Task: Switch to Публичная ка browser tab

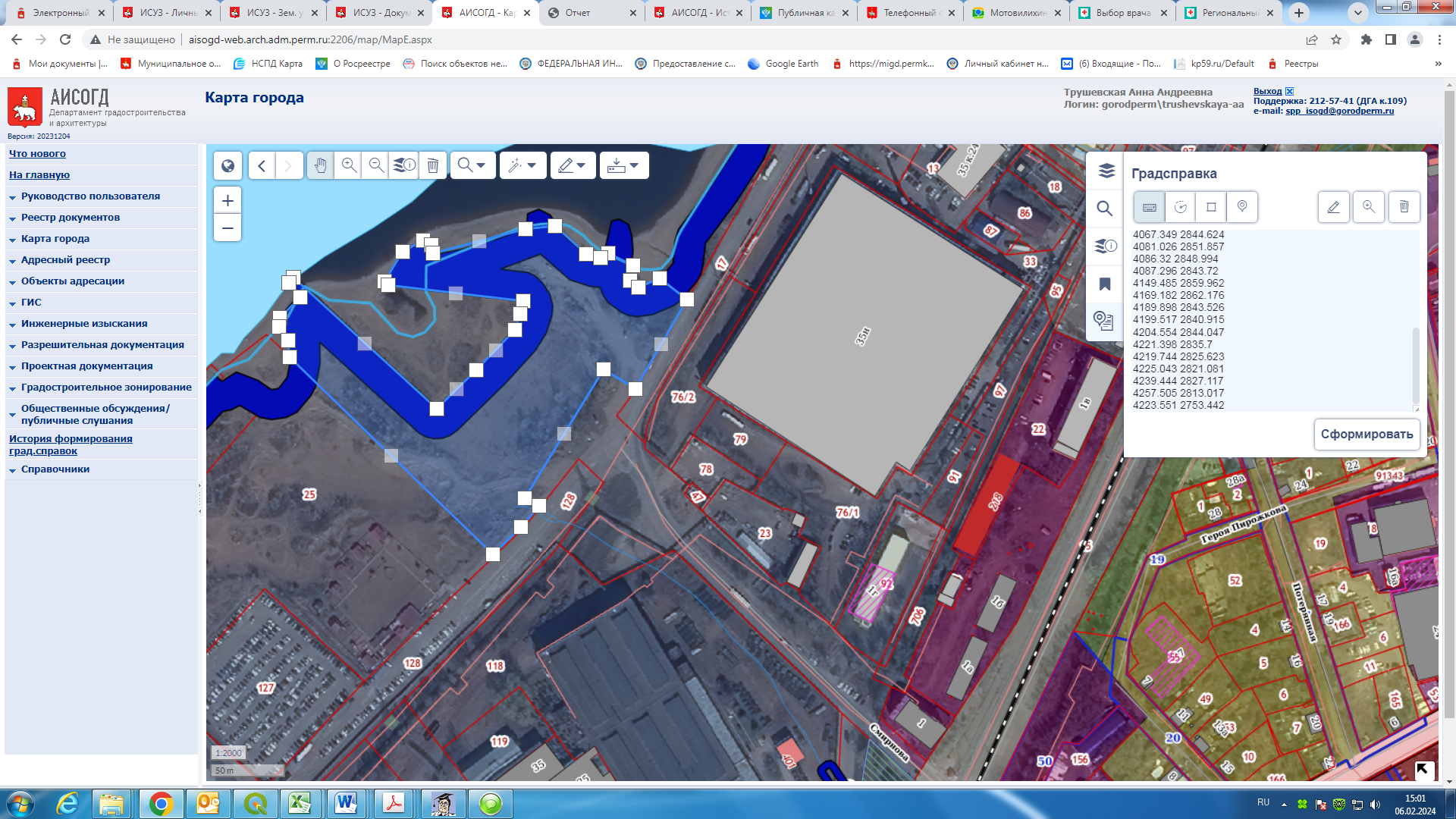Action: coord(805,13)
